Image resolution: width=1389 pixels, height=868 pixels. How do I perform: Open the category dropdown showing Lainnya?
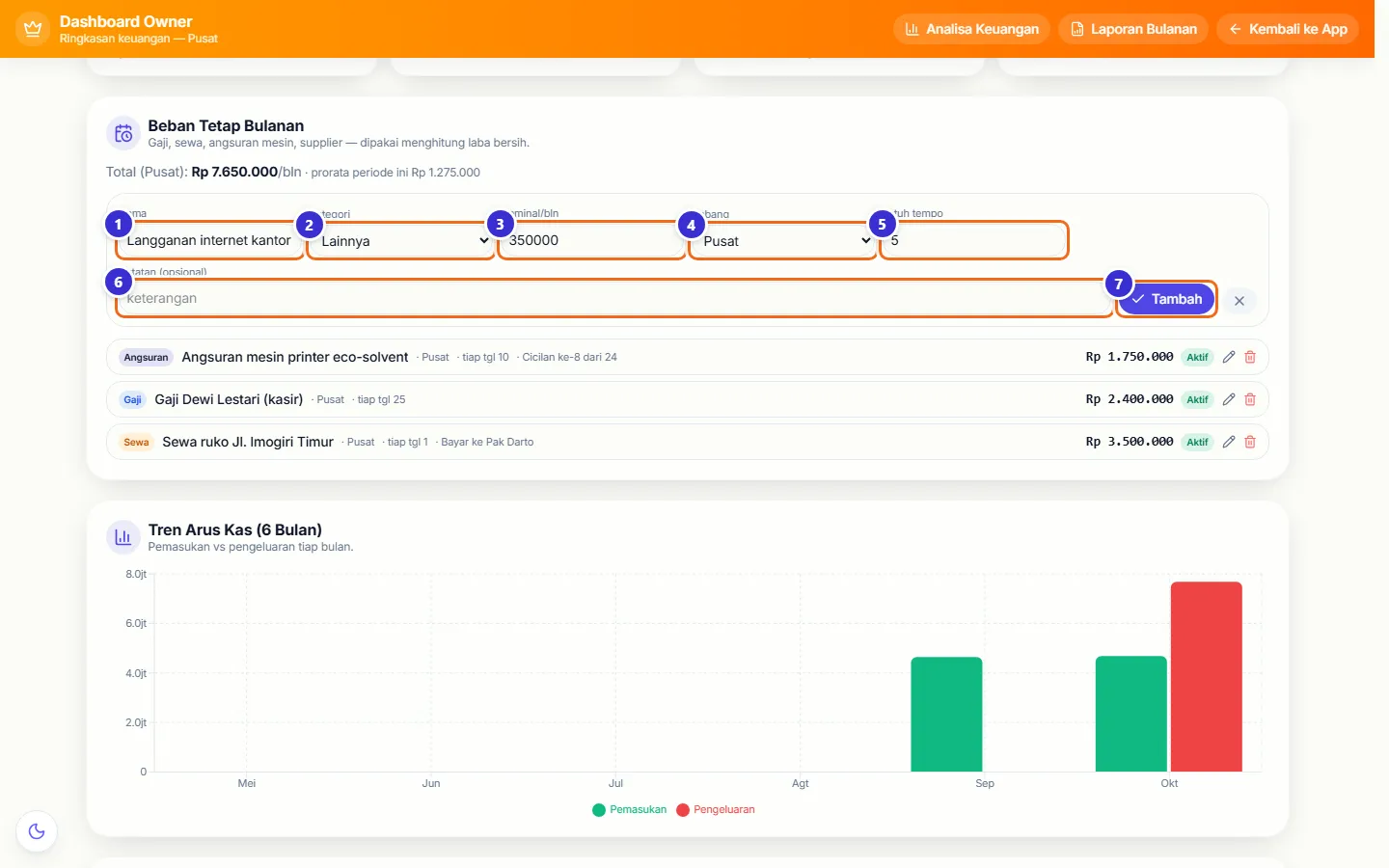pyautogui.click(x=400, y=241)
